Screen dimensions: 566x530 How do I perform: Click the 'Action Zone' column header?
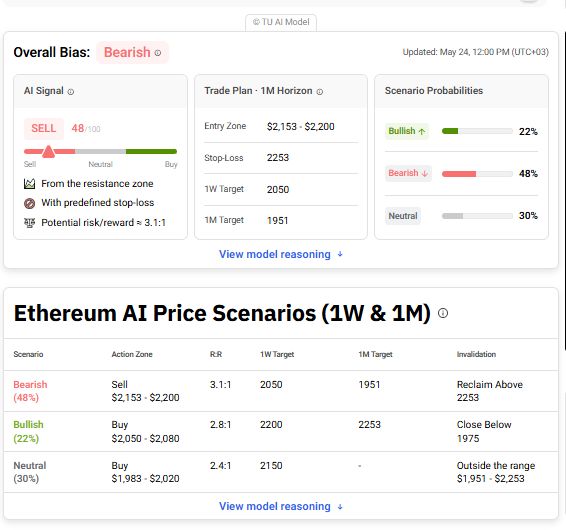pyautogui.click(x=132, y=354)
